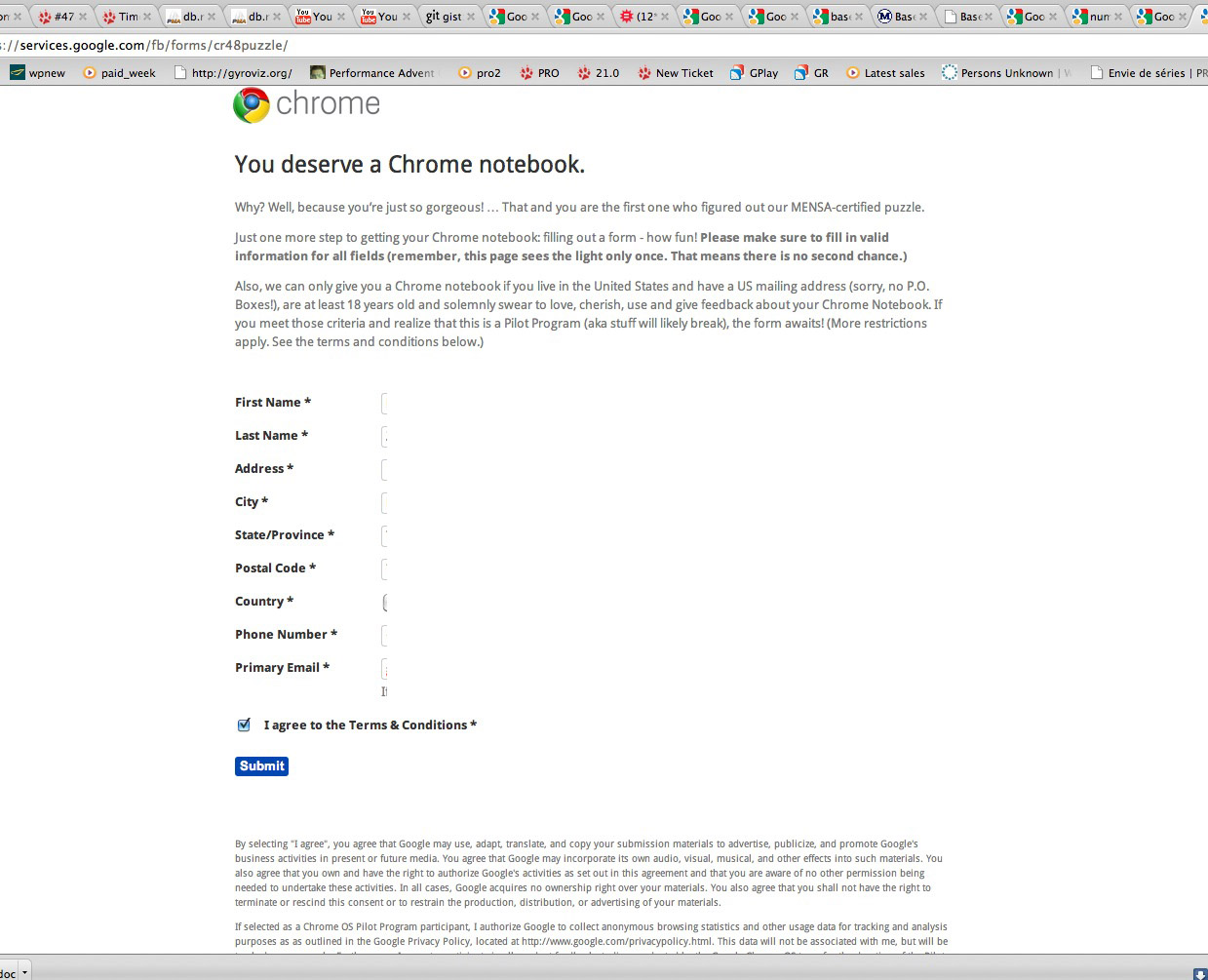Open the Country dropdown

(x=385, y=603)
